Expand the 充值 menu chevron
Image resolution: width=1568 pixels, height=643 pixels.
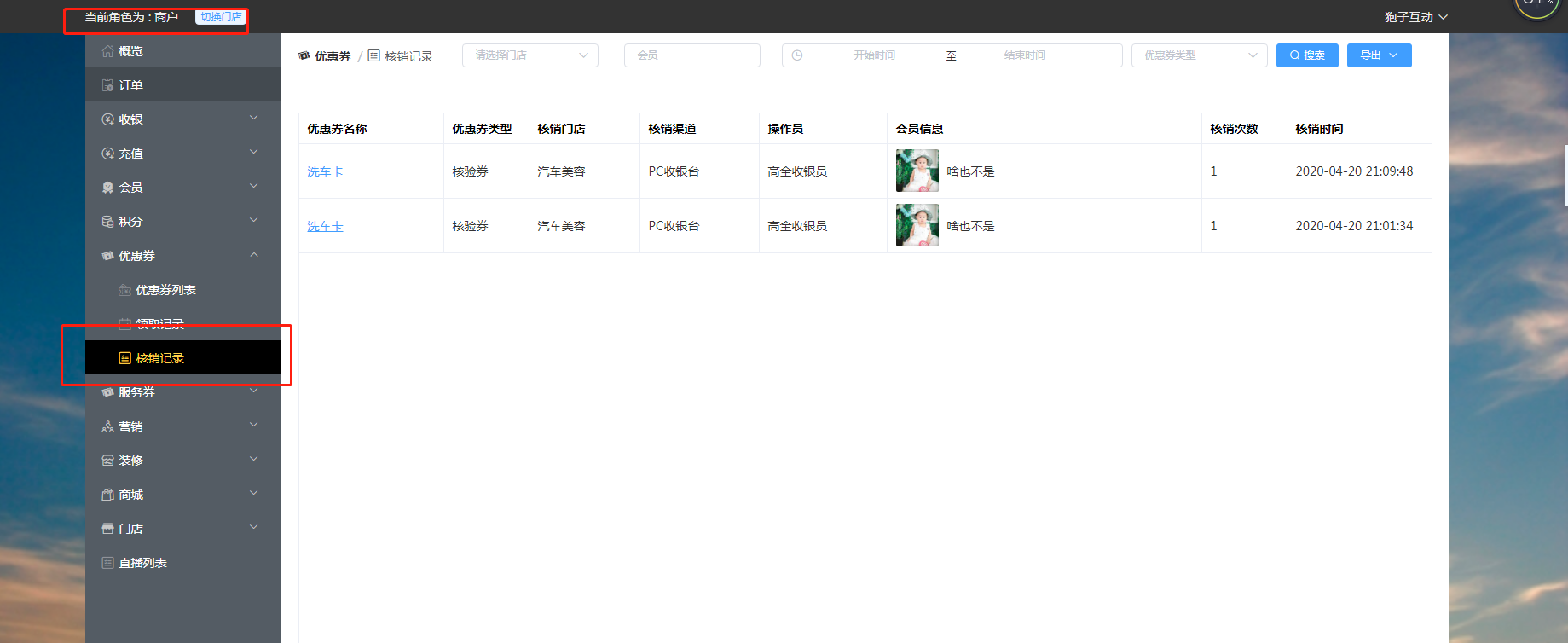tap(253, 152)
